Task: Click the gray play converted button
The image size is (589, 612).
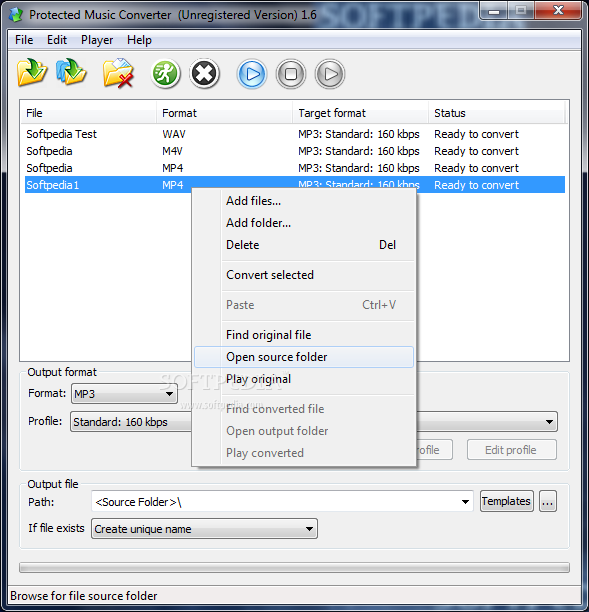Action: (x=330, y=73)
